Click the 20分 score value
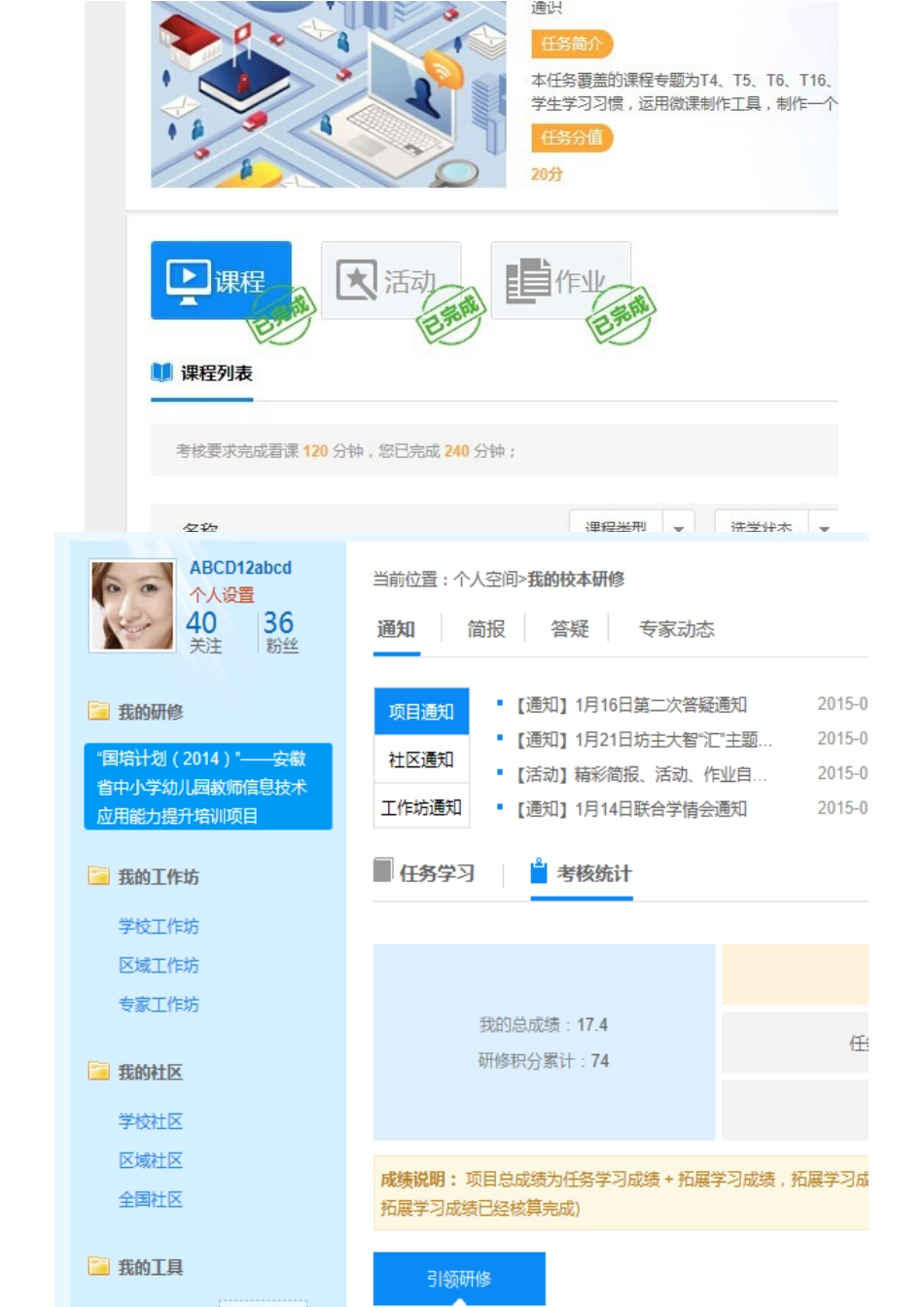The image size is (924, 1307). click(x=547, y=174)
